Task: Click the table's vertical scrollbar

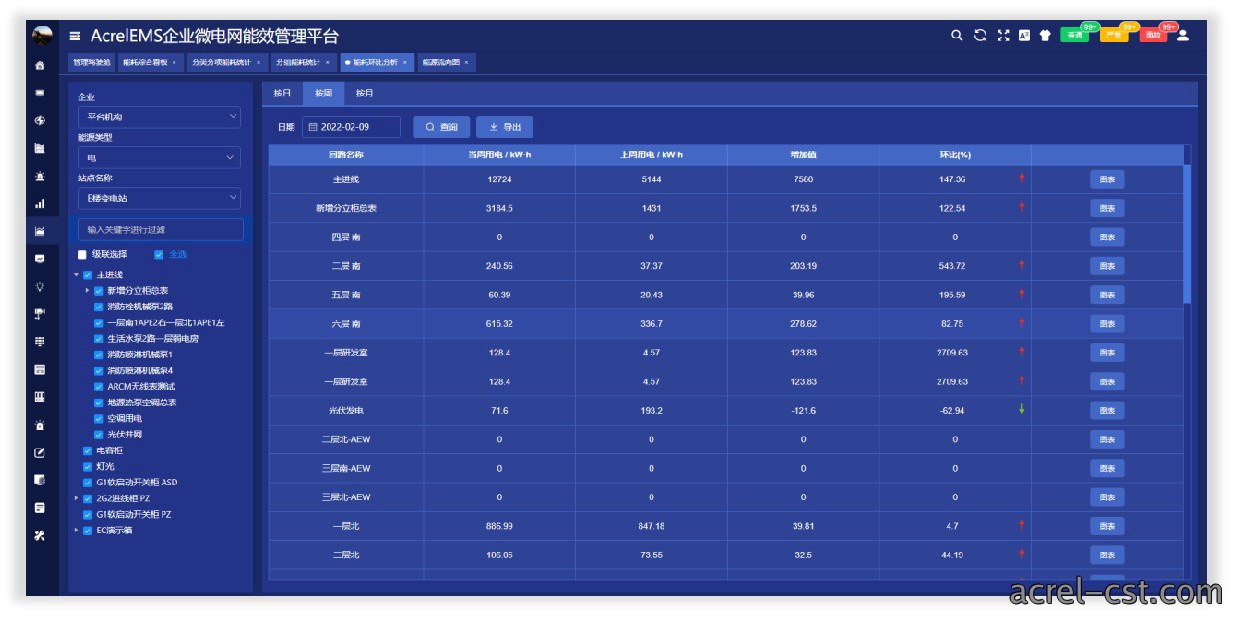Action: (x=1187, y=232)
